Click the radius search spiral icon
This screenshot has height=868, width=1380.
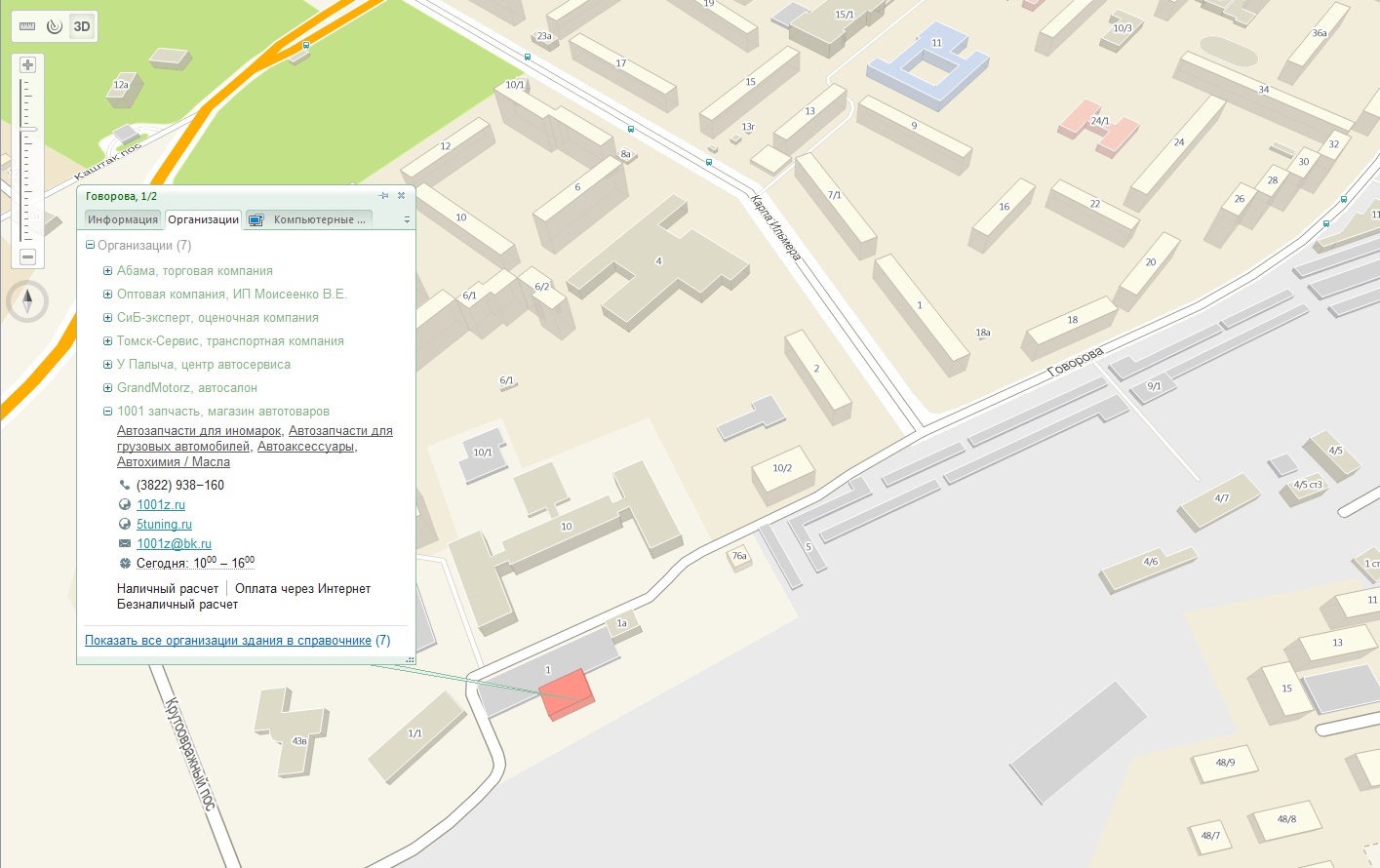(x=55, y=26)
